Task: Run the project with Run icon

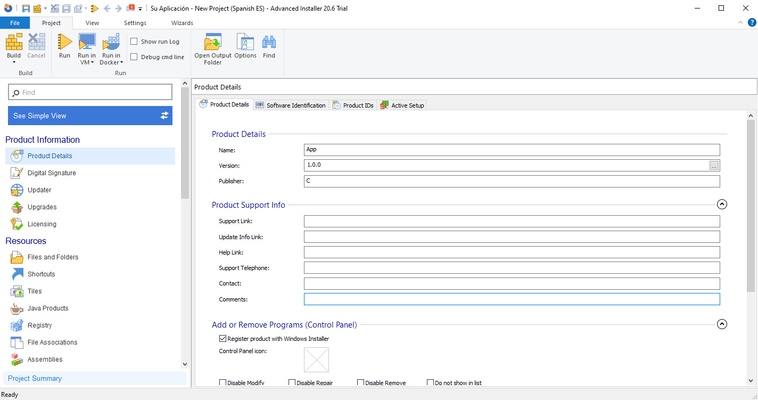Action: [x=64, y=42]
